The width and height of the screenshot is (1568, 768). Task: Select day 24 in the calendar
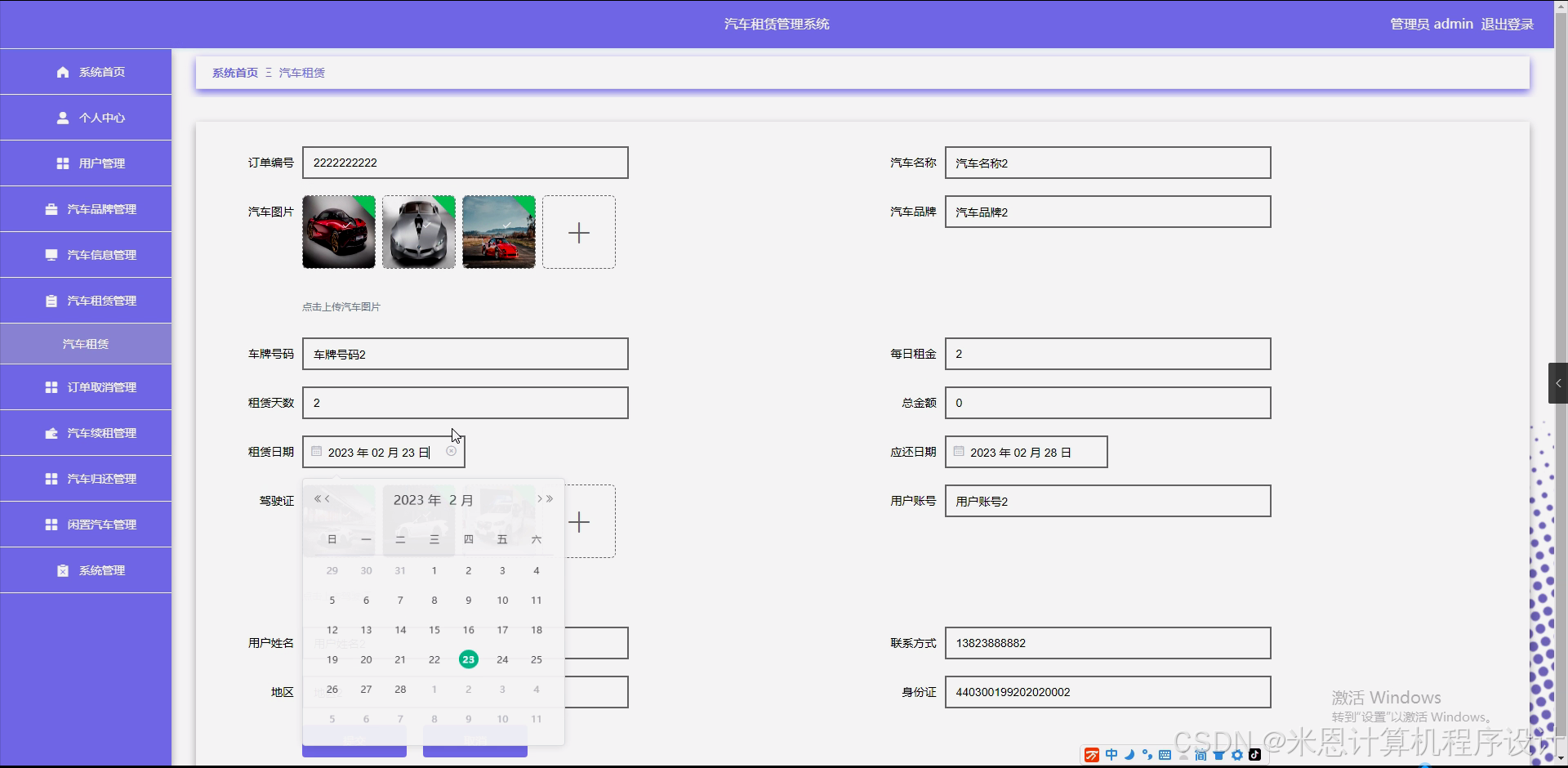502,659
